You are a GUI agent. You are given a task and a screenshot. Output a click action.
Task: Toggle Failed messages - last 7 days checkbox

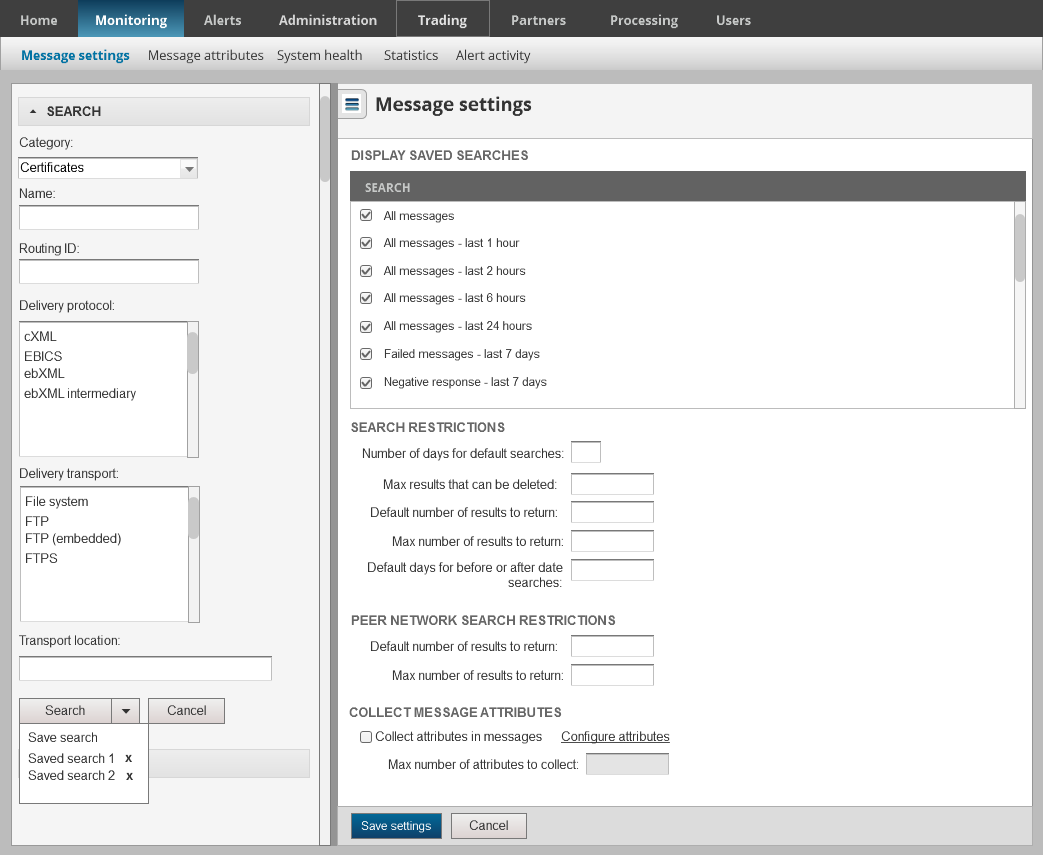click(366, 354)
